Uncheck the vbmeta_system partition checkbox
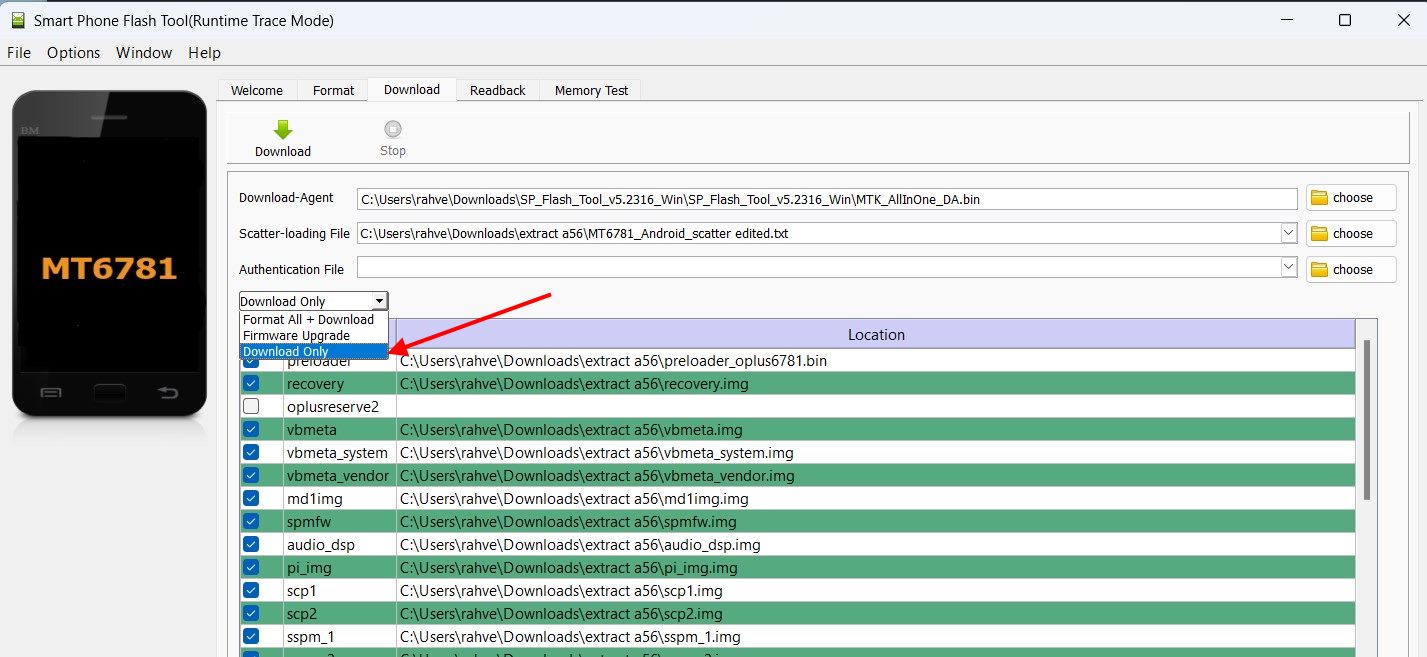Viewport: 1427px width, 657px height. pos(251,452)
